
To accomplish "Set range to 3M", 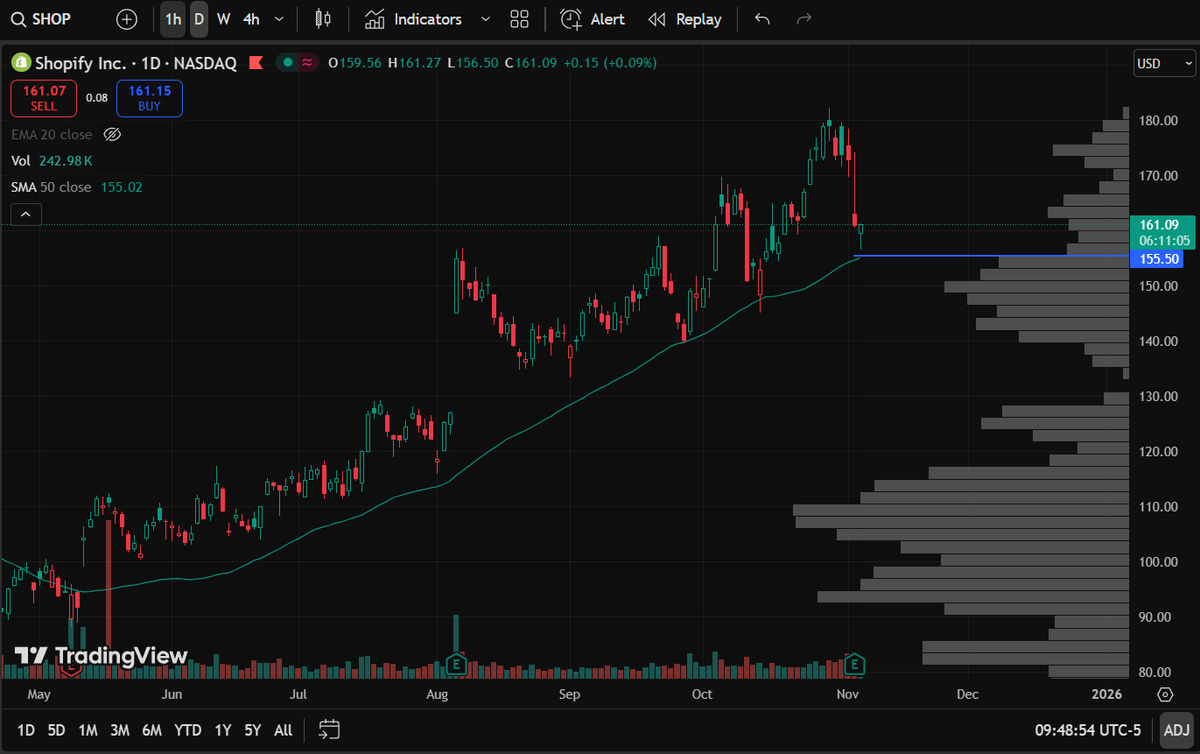I will [x=120, y=730].
